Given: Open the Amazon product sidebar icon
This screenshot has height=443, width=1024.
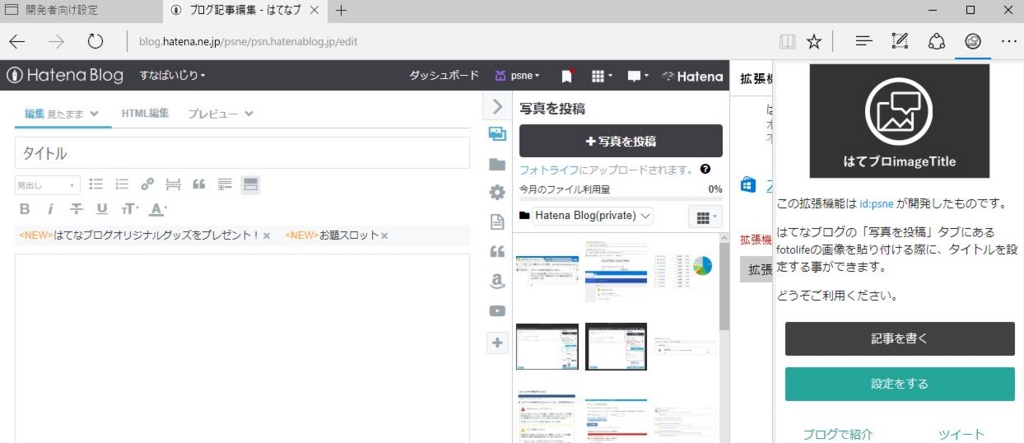Looking at the screenshot, I should [497, 281].
